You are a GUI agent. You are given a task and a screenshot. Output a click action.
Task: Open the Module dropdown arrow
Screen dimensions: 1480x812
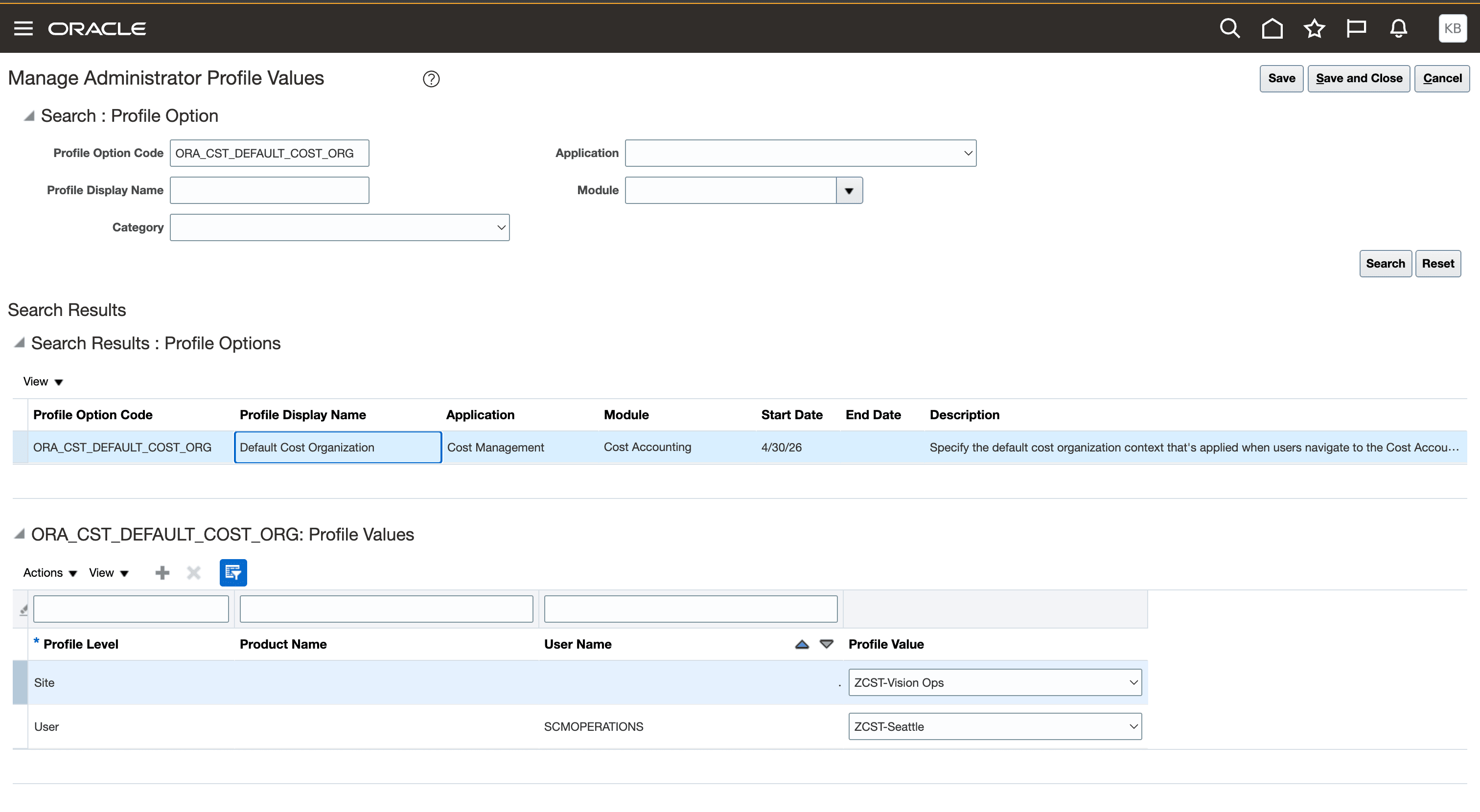coord(849,190)
